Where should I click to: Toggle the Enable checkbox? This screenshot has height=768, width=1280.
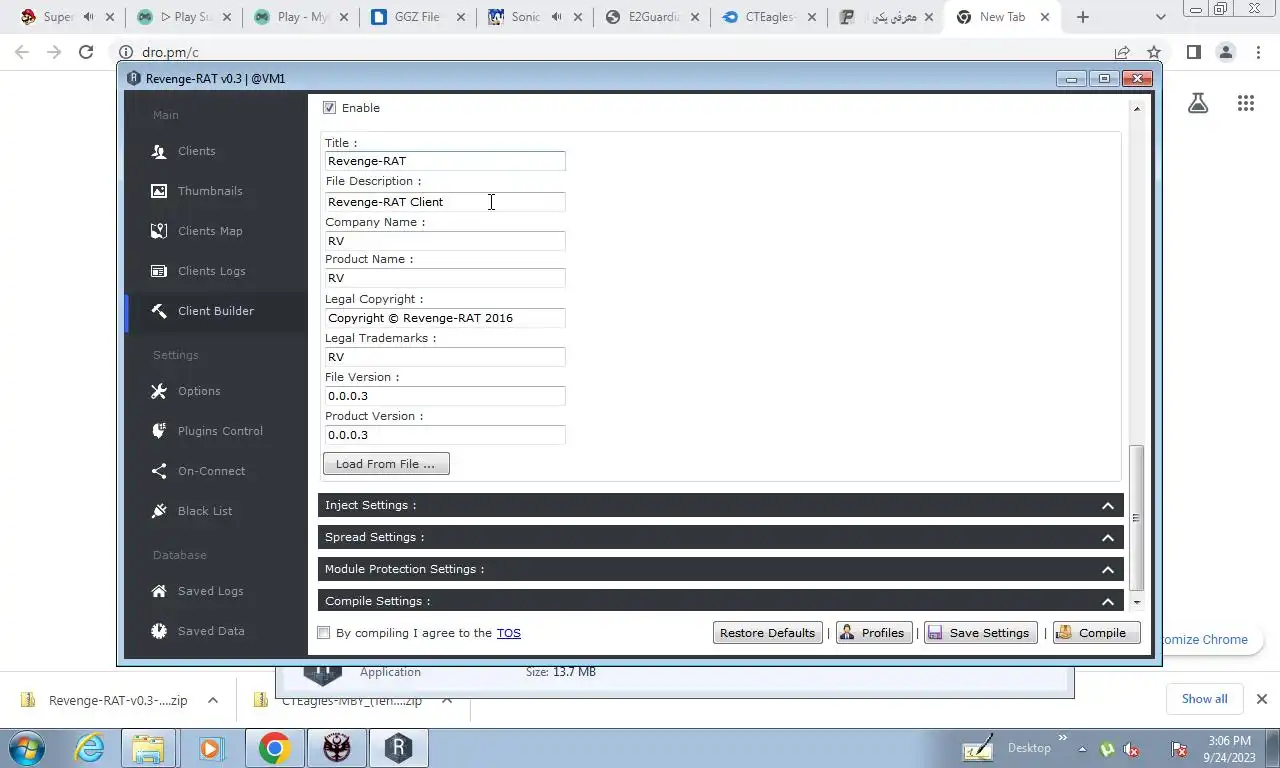click(x=329, y=108)
